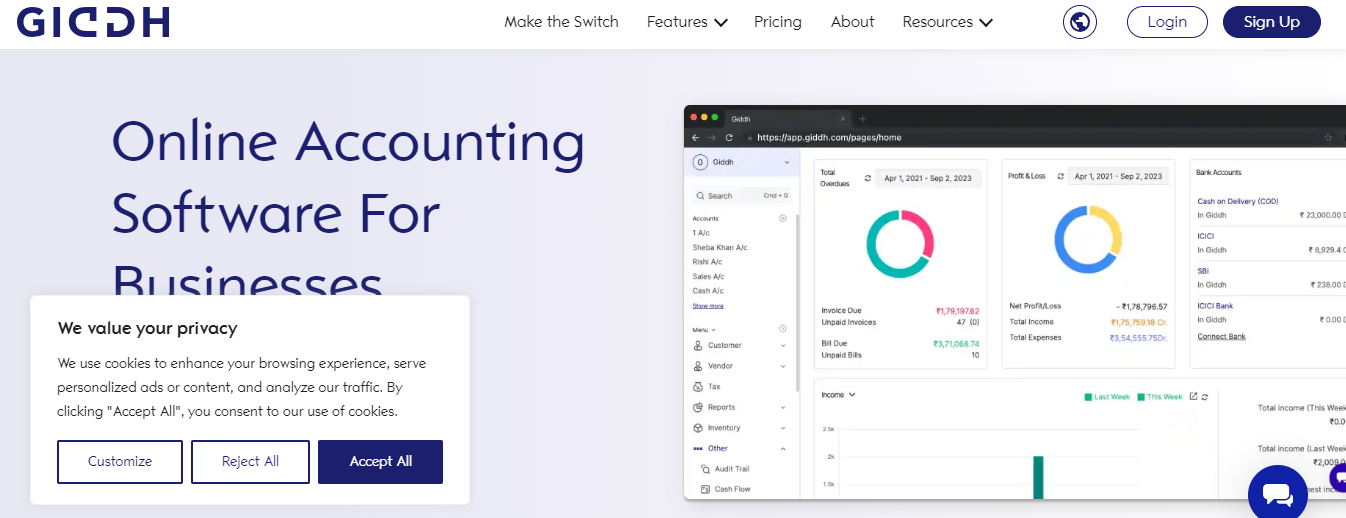Select Rishi A/c account

pos(707,262)
